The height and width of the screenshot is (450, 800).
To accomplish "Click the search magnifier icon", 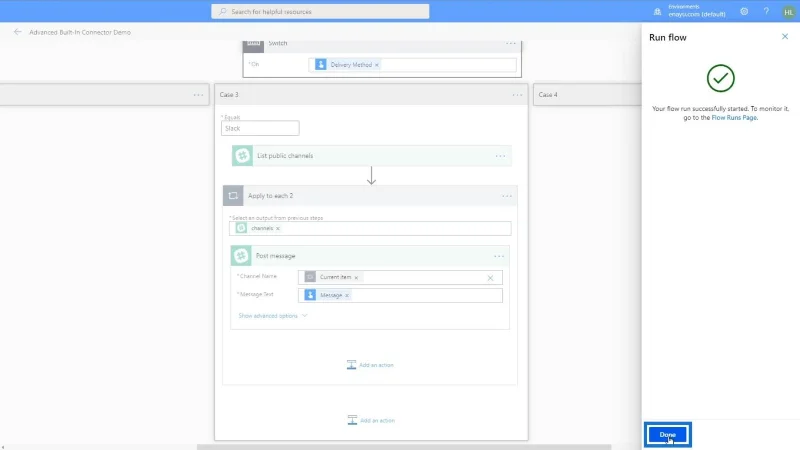I will pyautogui.click(x=222, y=11).
